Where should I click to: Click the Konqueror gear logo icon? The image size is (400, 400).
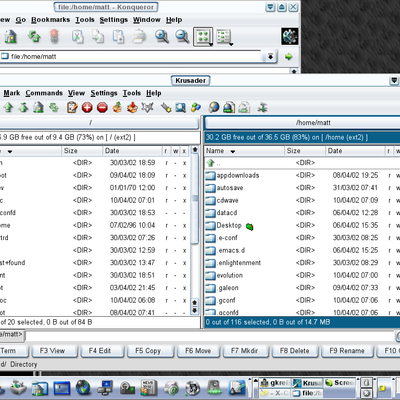click(290, 36)
